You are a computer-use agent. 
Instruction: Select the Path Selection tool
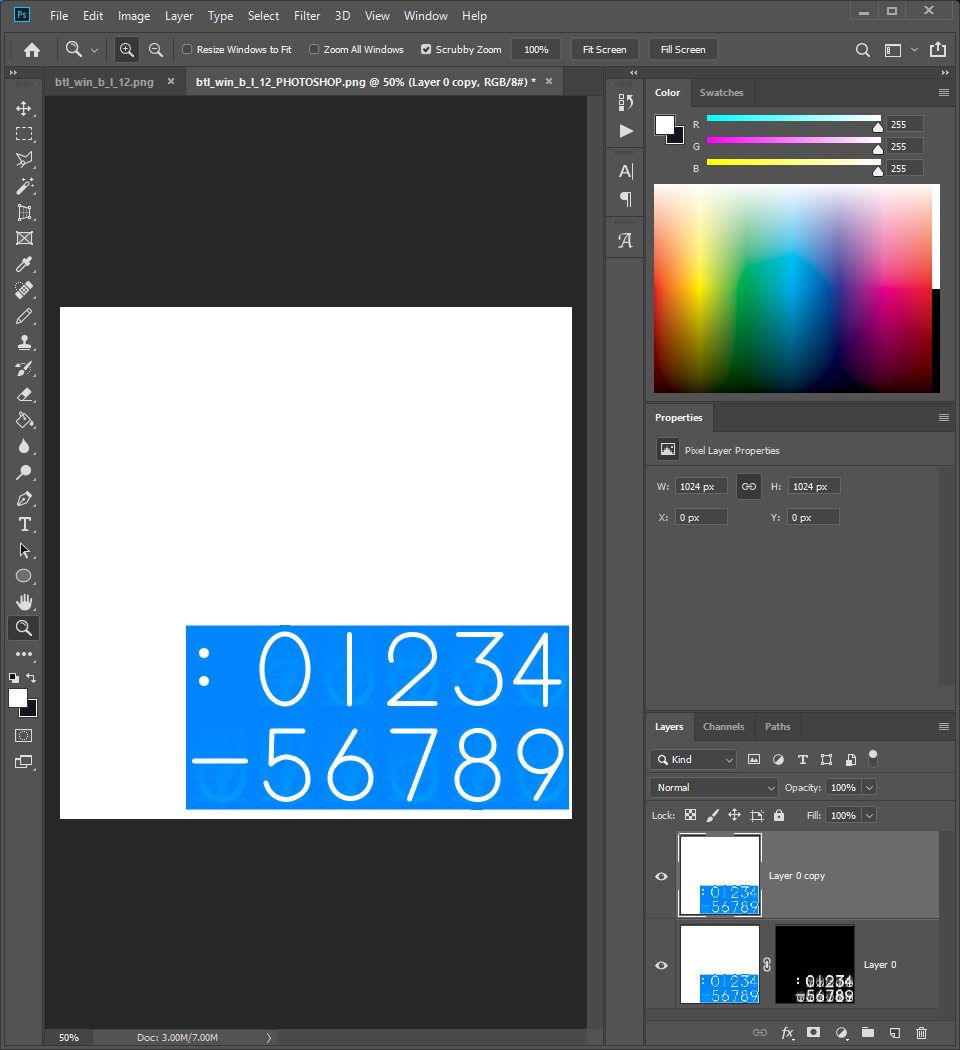24,550
